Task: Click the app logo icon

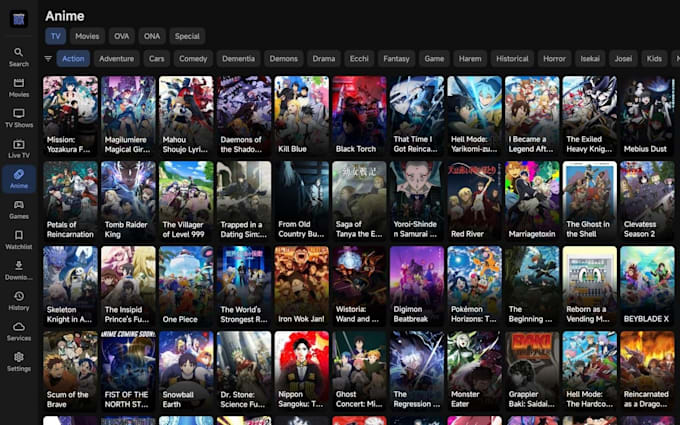Action: [x=19, y=19]
